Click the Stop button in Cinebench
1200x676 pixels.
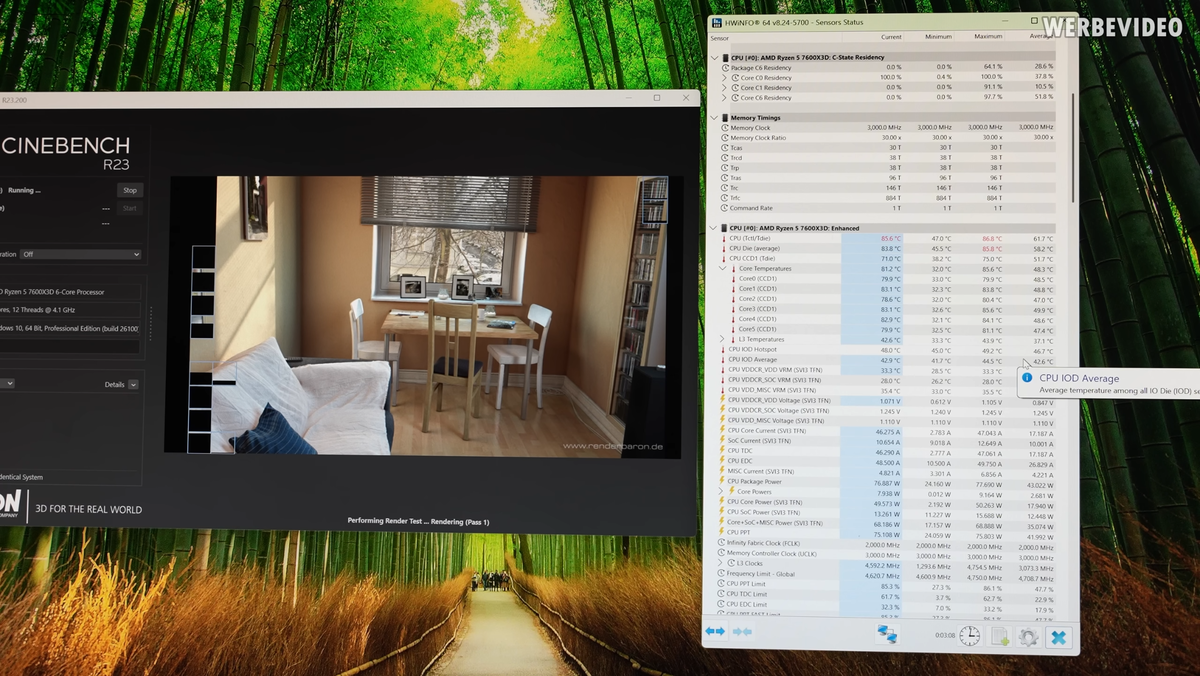click(129, 190)
